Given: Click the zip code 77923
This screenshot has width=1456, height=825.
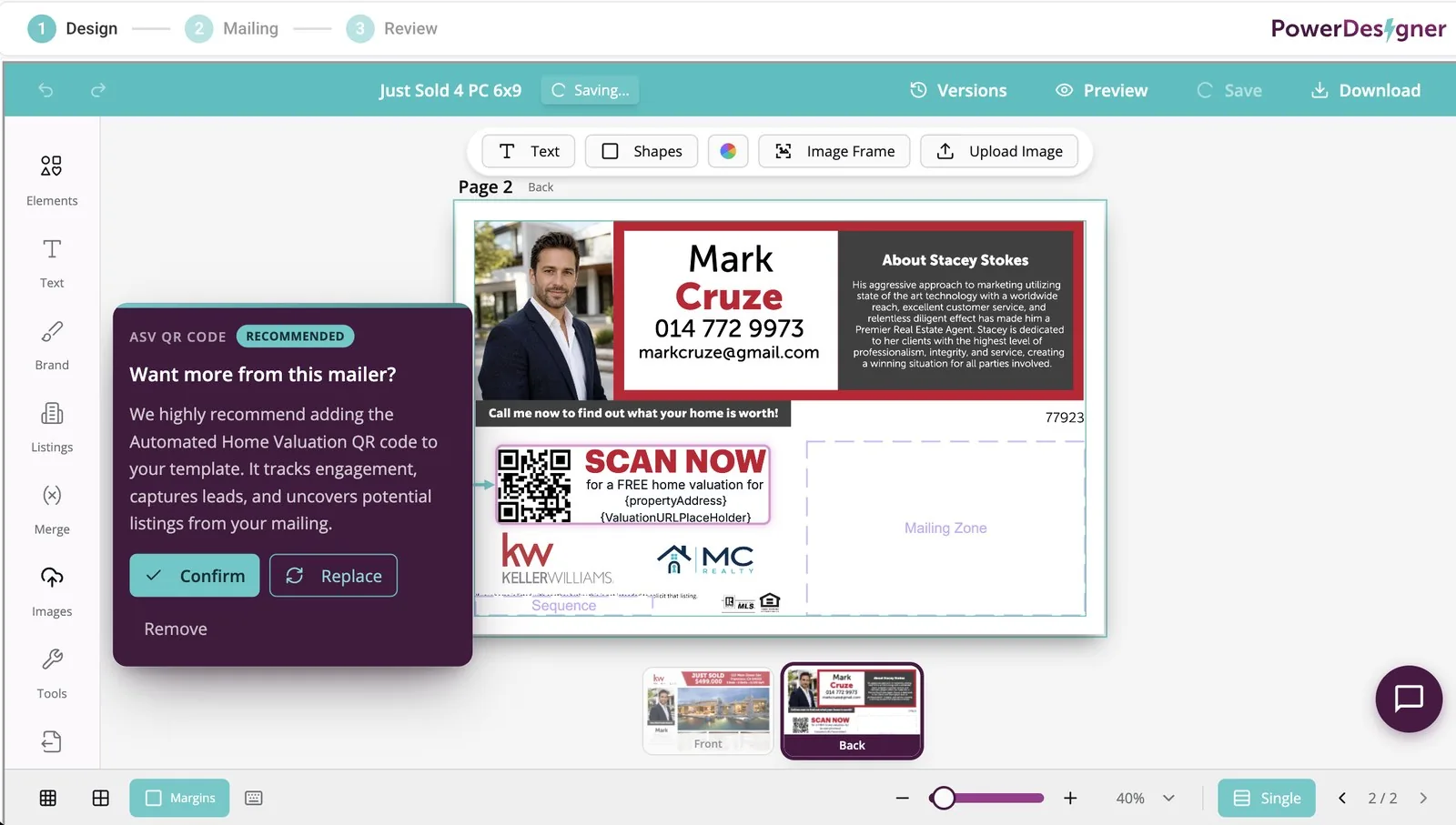Looking at the screenshot, I should (x=1065, y=418).
